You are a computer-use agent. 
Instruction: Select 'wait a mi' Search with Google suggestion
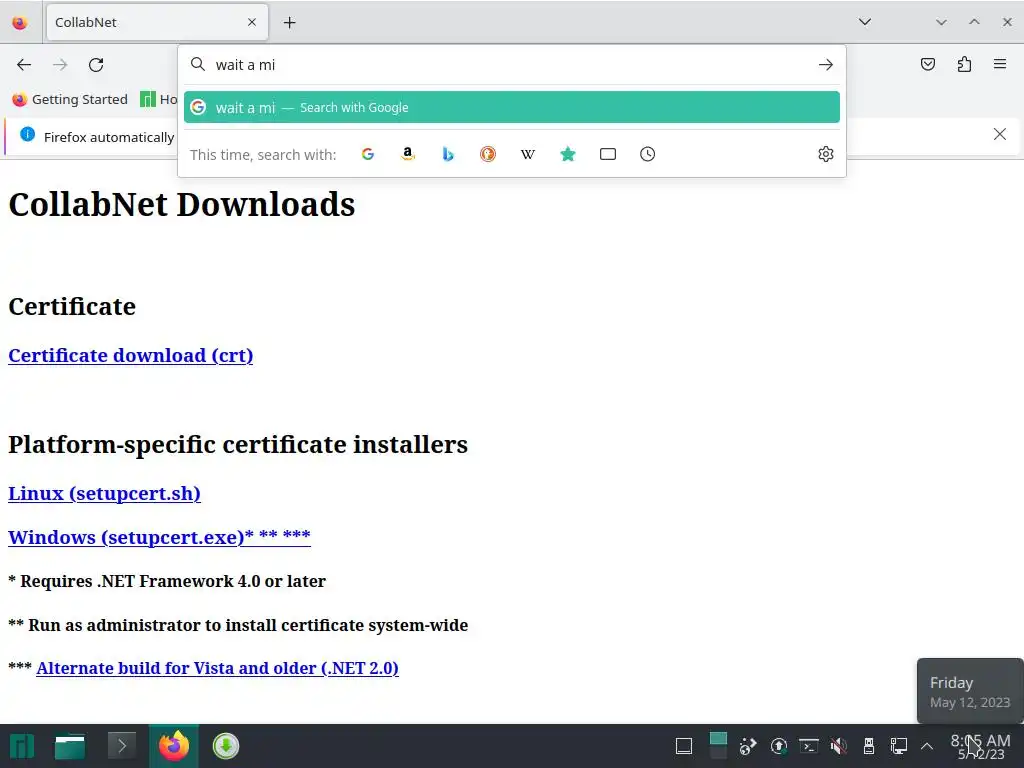pos(511,107)
